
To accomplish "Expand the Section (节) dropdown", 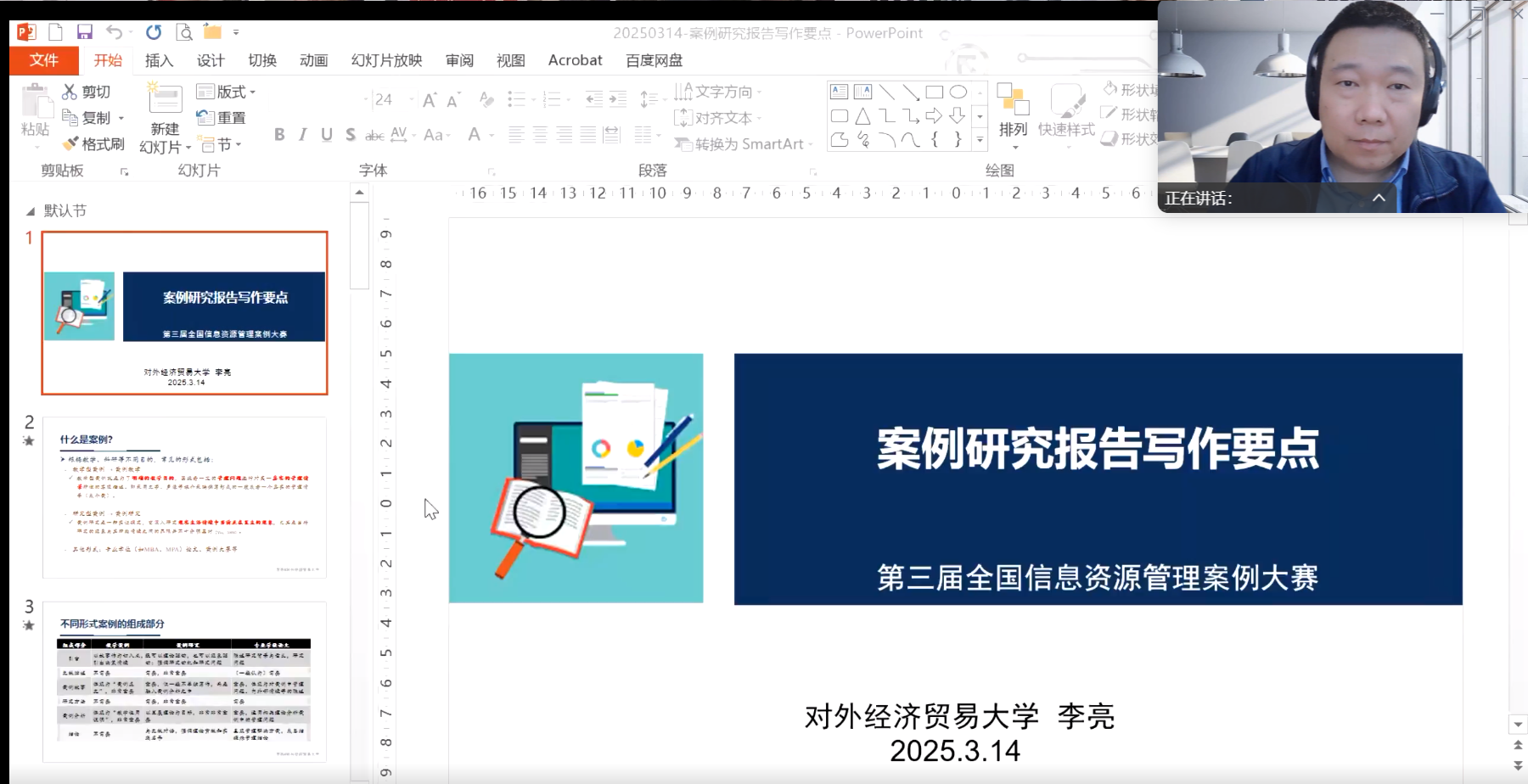I will pos(221,145).
